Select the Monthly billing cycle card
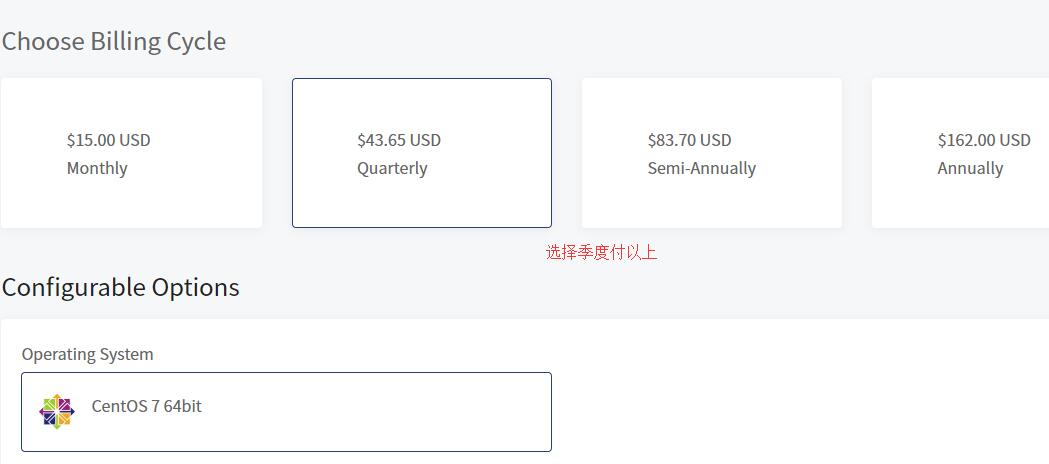Image resolution: width=1049 pixels, height=464 pixels. coord(131,153)
